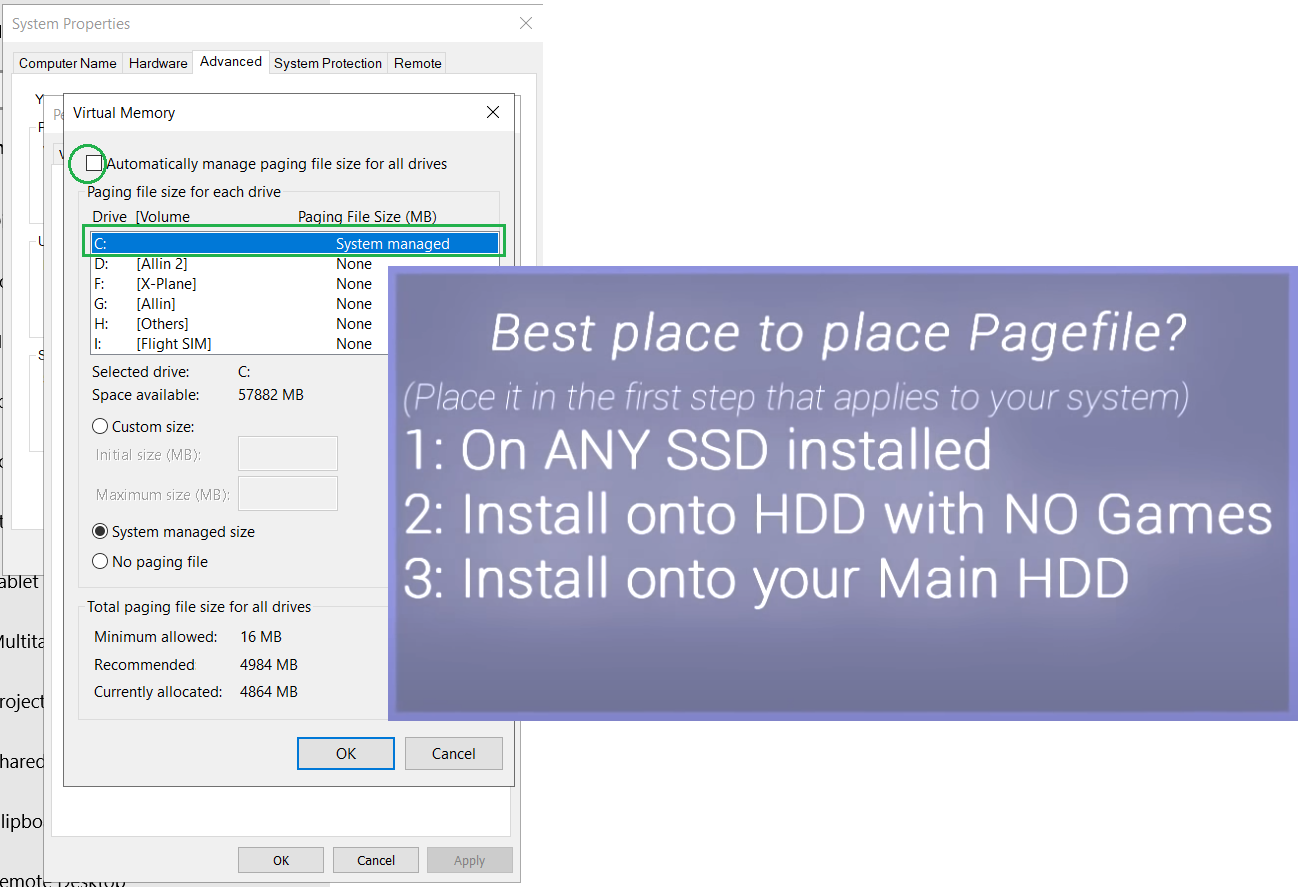Open the Hardware tab
This screenshot has width=1302, height=887.
pyautogui.click(x=158, y=63)
